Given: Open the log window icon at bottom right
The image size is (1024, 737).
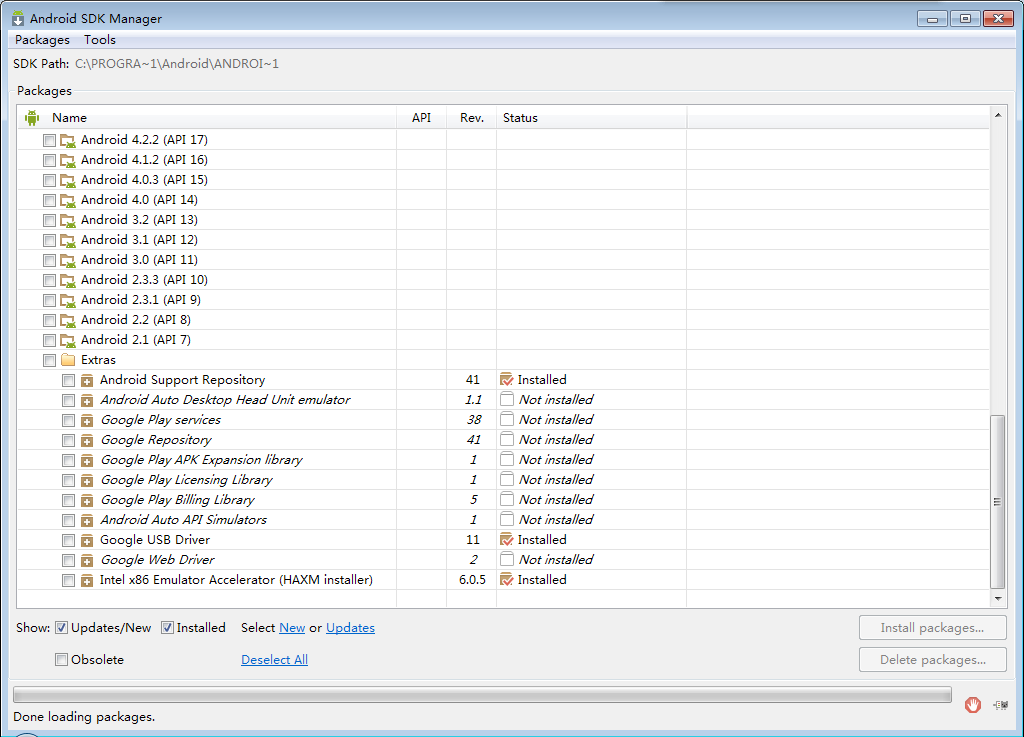Looking at the screenshot, I should coord(1000,705).
